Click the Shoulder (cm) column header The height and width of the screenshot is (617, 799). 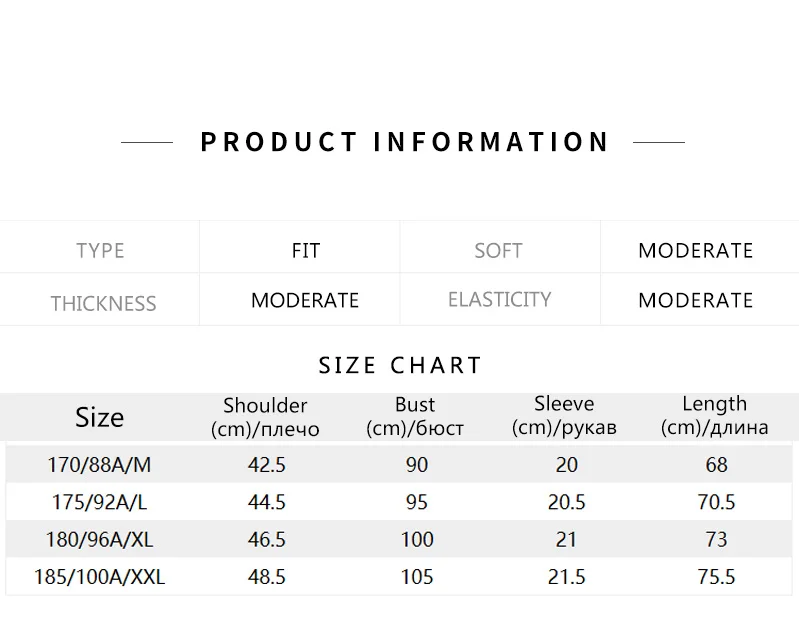(265, 417)
